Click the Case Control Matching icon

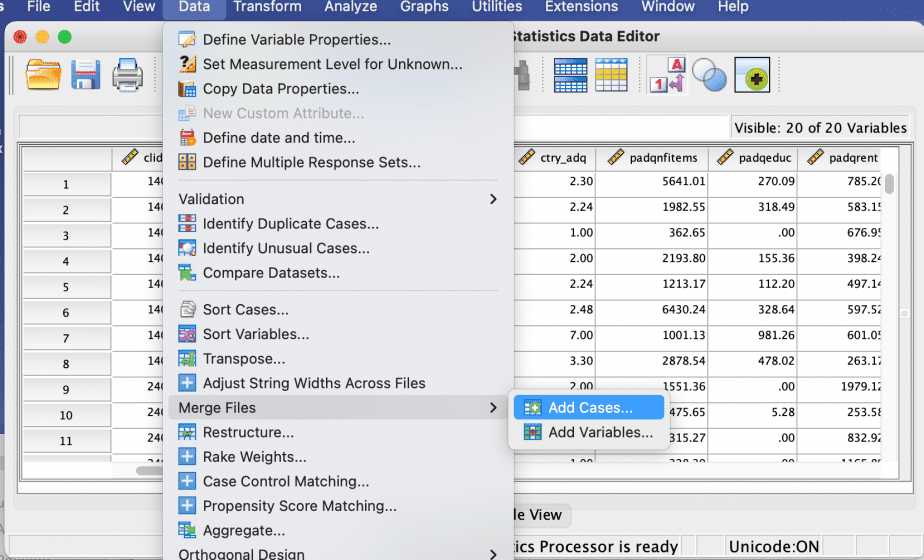[x=187, y=481]
